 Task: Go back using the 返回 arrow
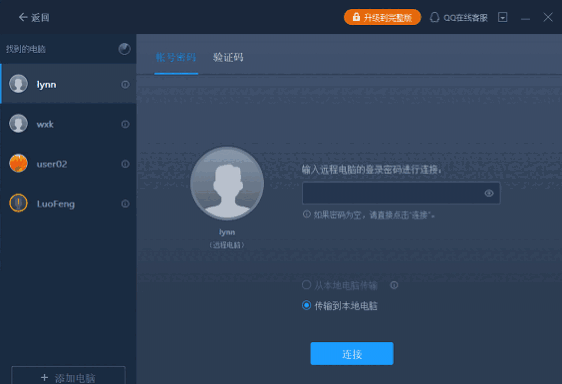coord(34,17)
